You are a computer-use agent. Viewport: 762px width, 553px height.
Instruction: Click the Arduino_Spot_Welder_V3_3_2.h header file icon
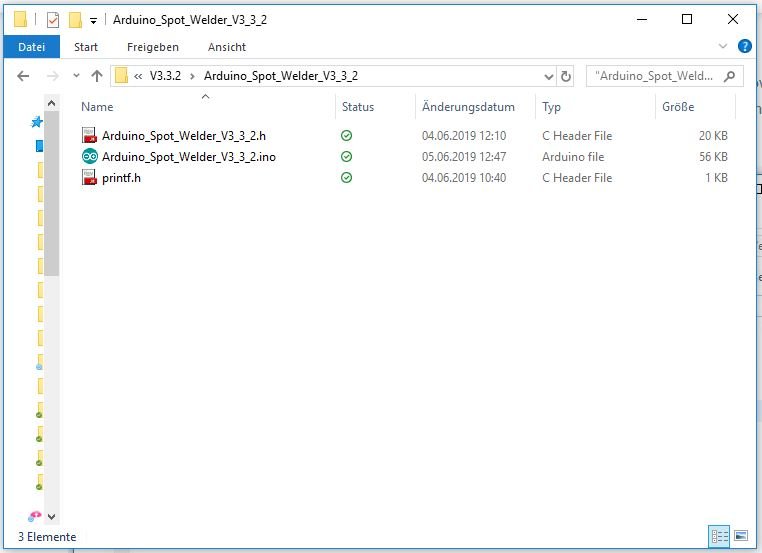click(x=89, y=135)
